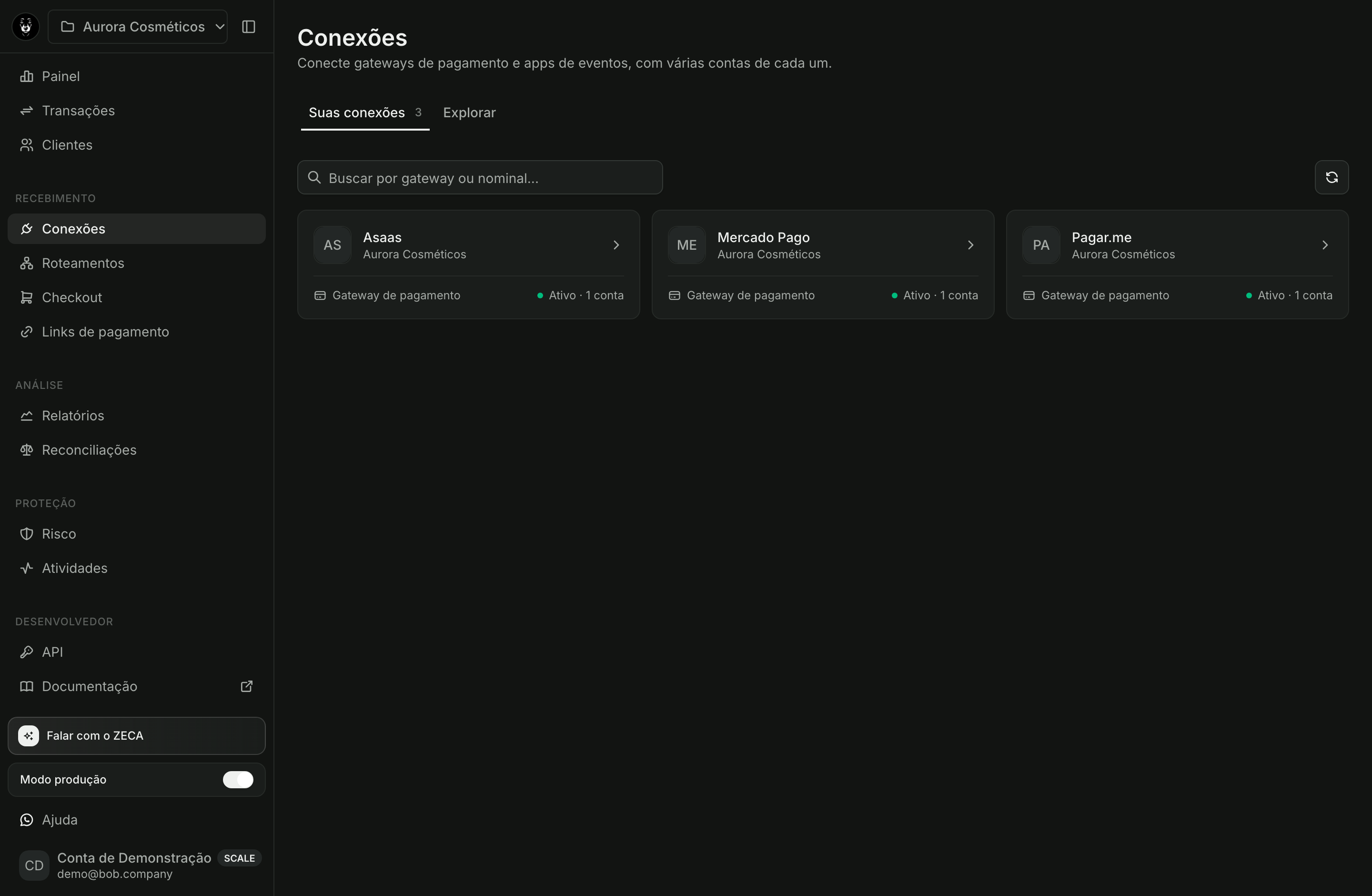The width and height of the screenshot is (1372, 896).
Task: Switch to the Explorar tab
Action: 469,112
